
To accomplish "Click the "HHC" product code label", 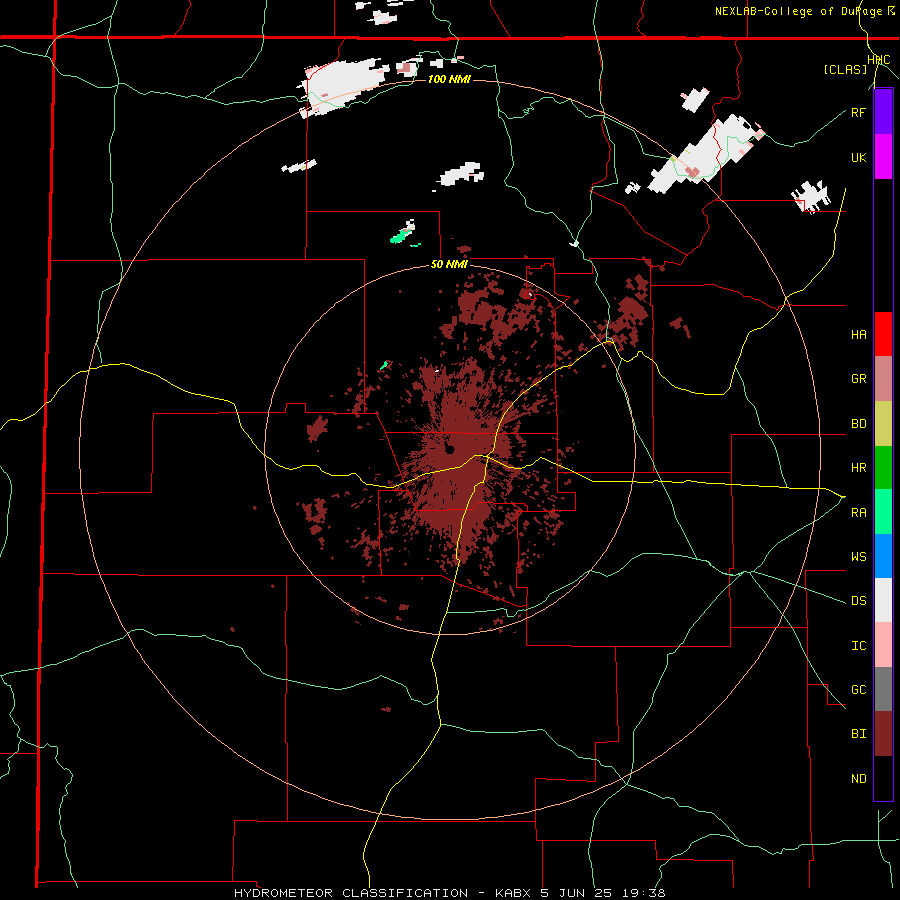I will (879, 60).
